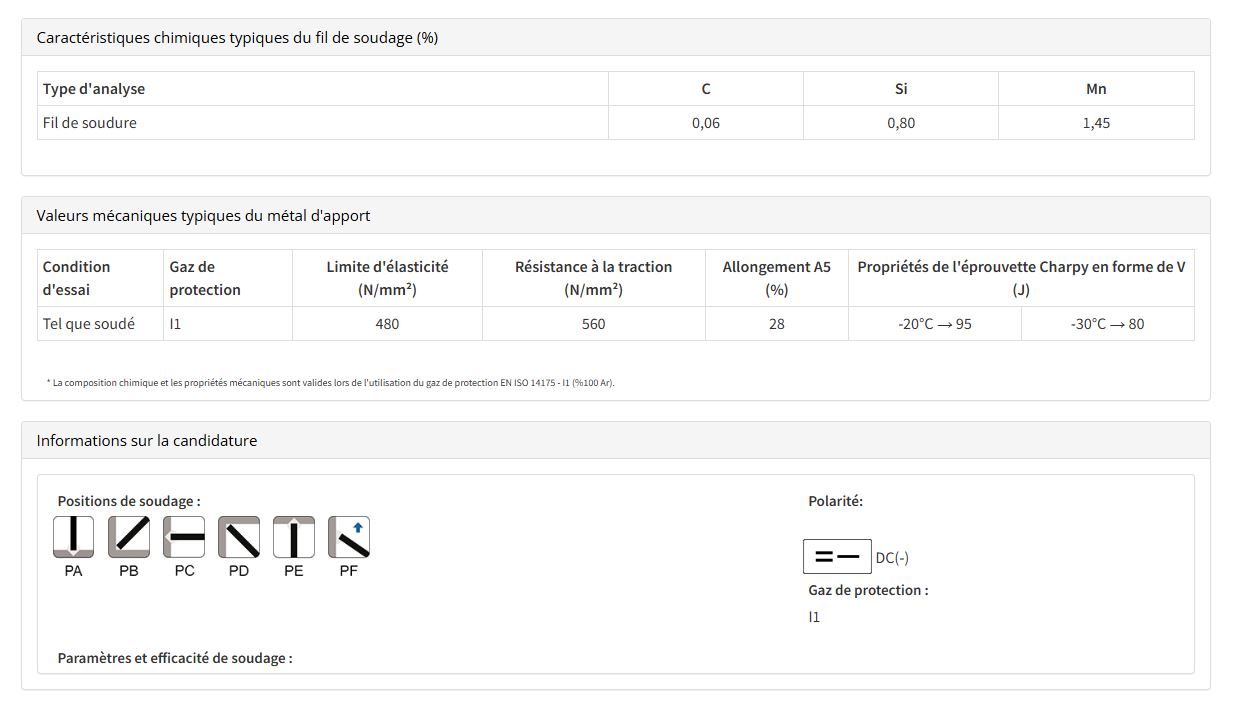The height and width of the screenshot is (702, 1251).
Task: Click the 'Résistance à la traction' column header
Action: (x=593, y=278)
